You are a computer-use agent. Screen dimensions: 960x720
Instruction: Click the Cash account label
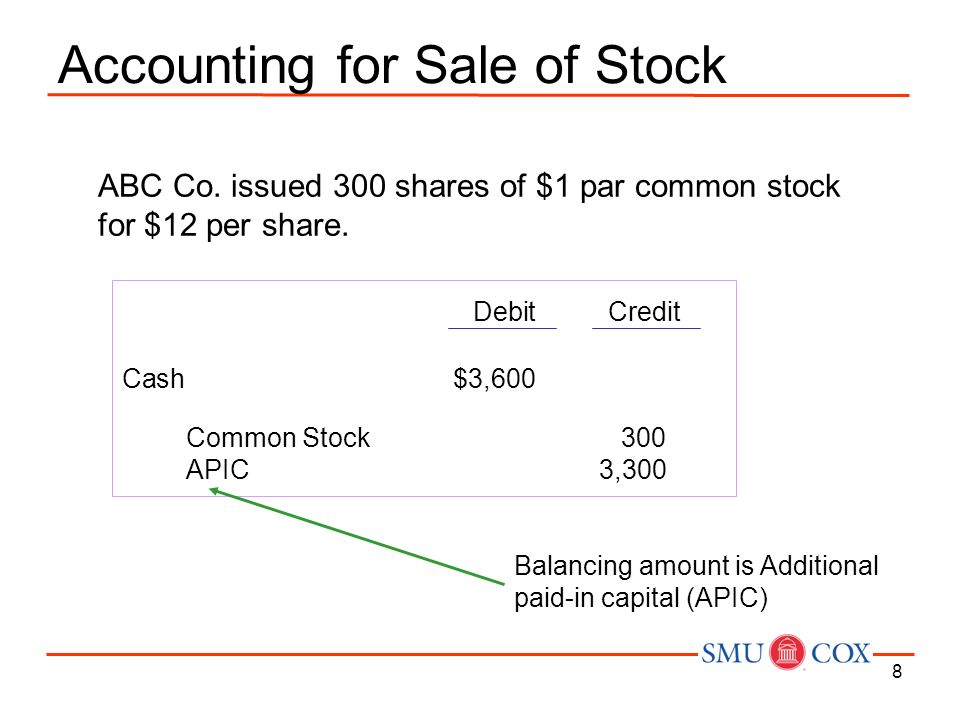pyautogui.click(x=153, y=378)
